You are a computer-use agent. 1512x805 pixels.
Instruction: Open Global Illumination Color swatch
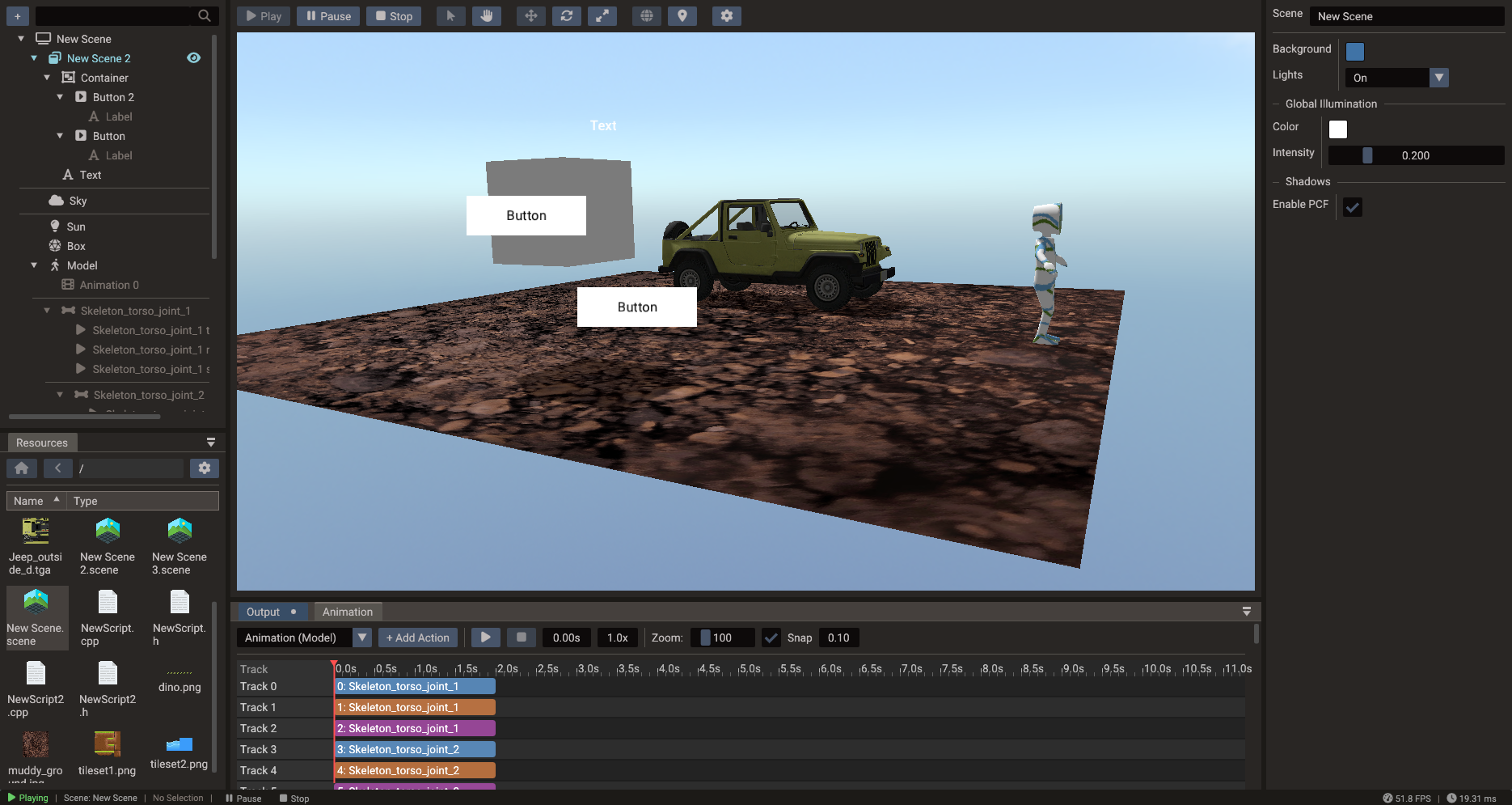click(1338, 129)
